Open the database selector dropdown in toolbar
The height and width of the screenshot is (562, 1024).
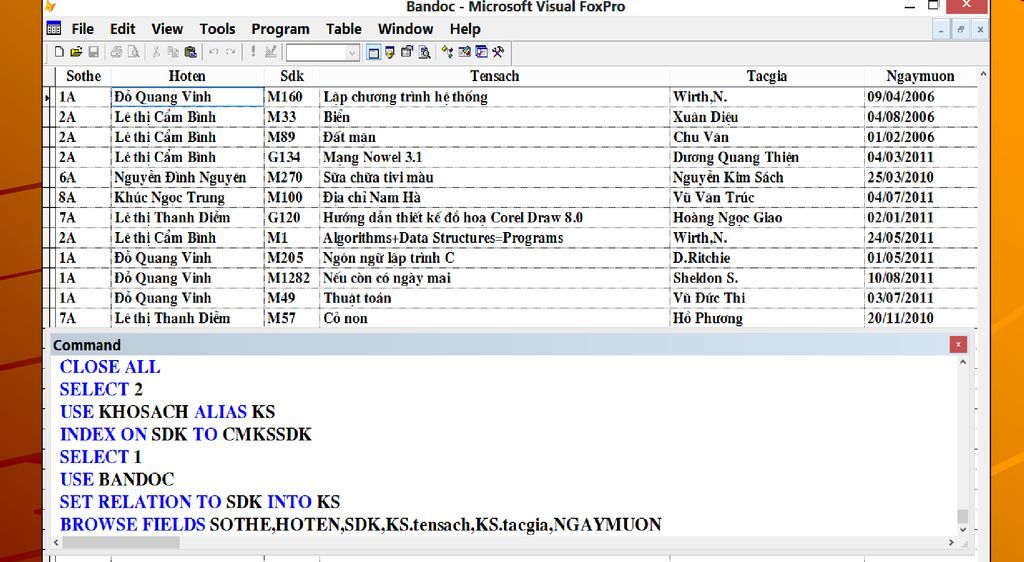tap(353, 53)
